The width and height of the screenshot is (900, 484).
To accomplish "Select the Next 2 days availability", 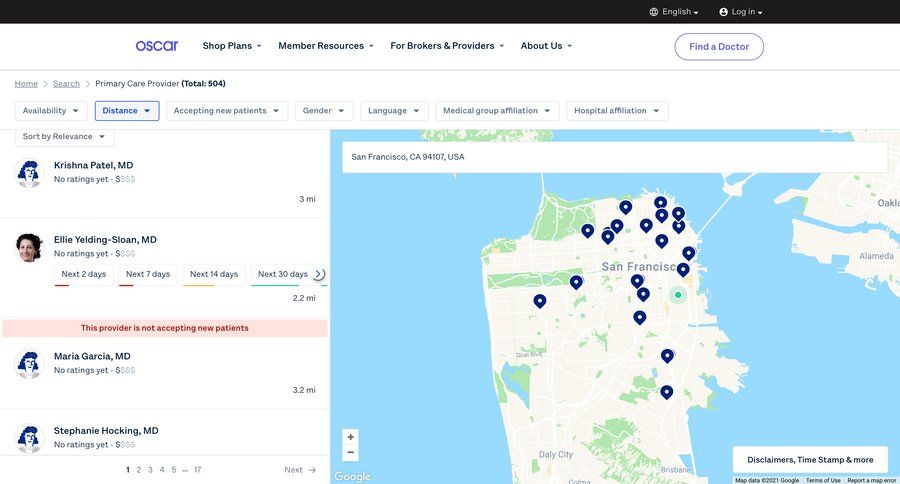I will coord(84,274).
